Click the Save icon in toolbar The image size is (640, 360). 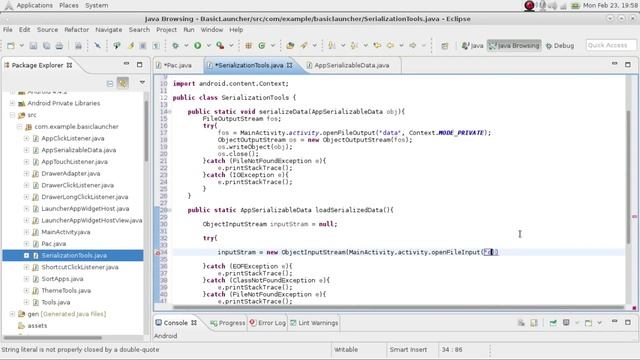pos(33,46)
